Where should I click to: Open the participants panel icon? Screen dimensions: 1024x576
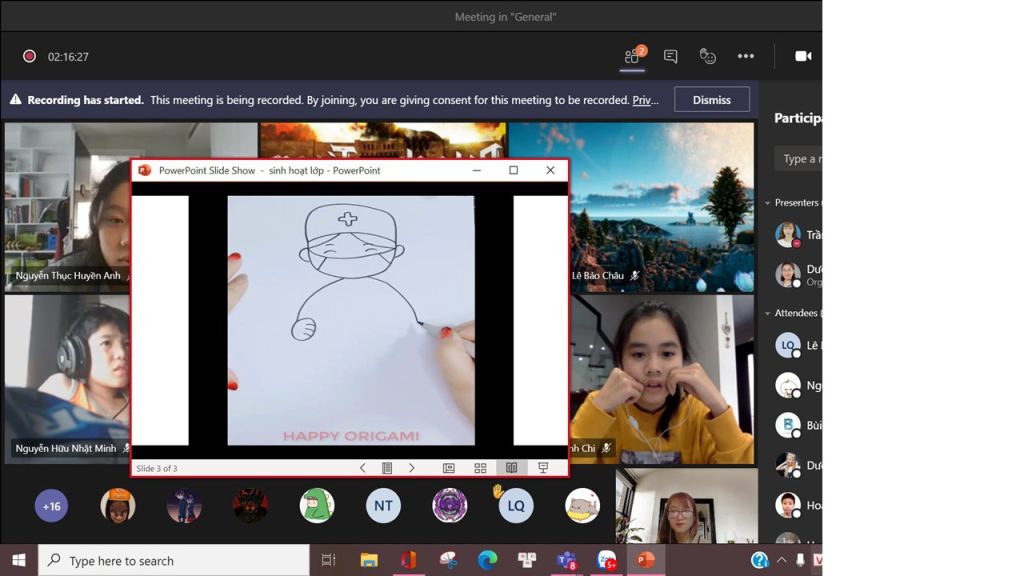[632, 56]
